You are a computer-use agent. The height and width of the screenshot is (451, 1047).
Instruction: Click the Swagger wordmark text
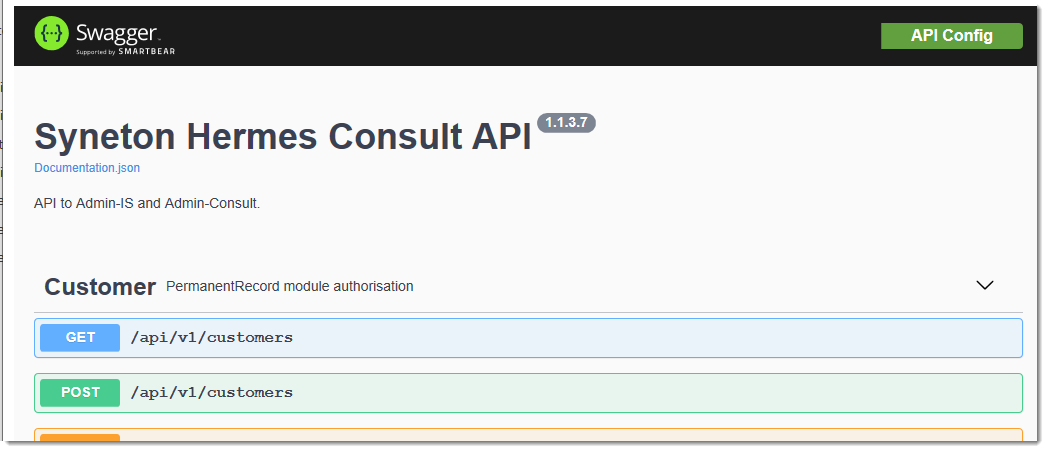click(118, 33)
